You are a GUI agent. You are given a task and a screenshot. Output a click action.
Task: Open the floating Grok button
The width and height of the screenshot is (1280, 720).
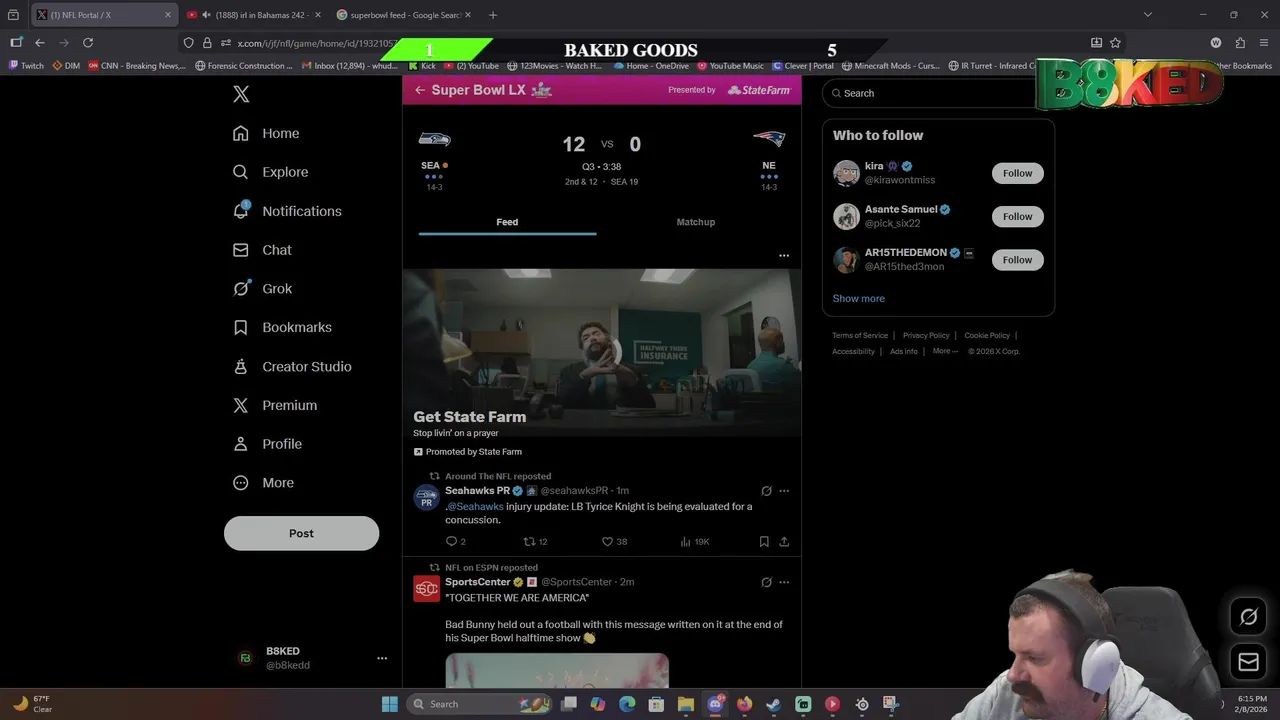tap(1248, 617)
